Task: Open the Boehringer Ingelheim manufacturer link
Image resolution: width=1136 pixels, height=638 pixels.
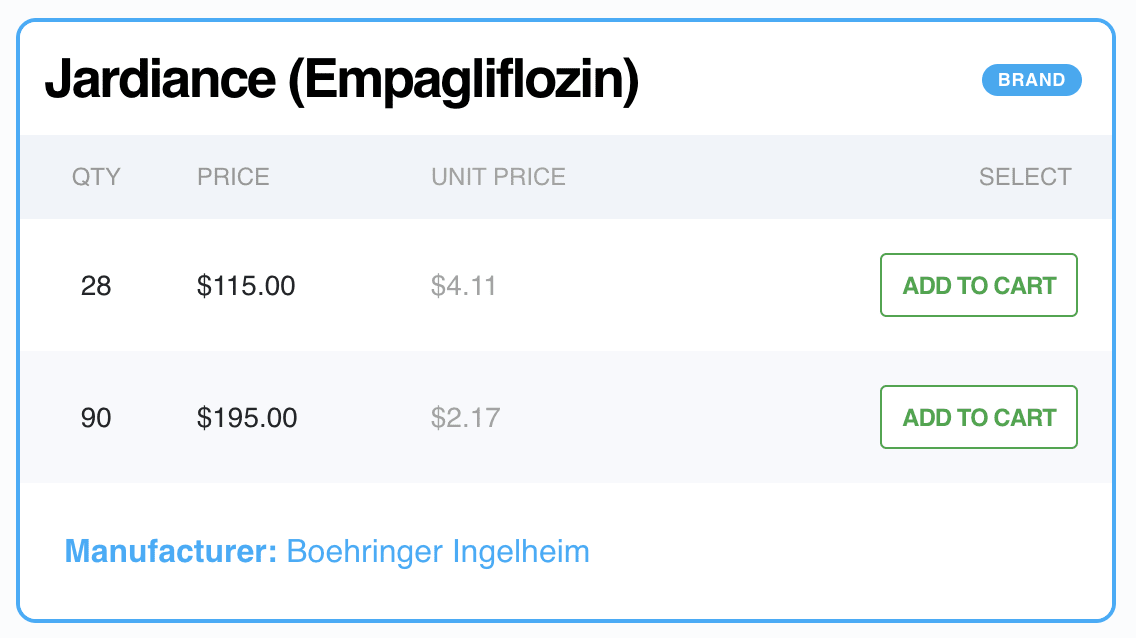Action: click(x=438, y=551)
